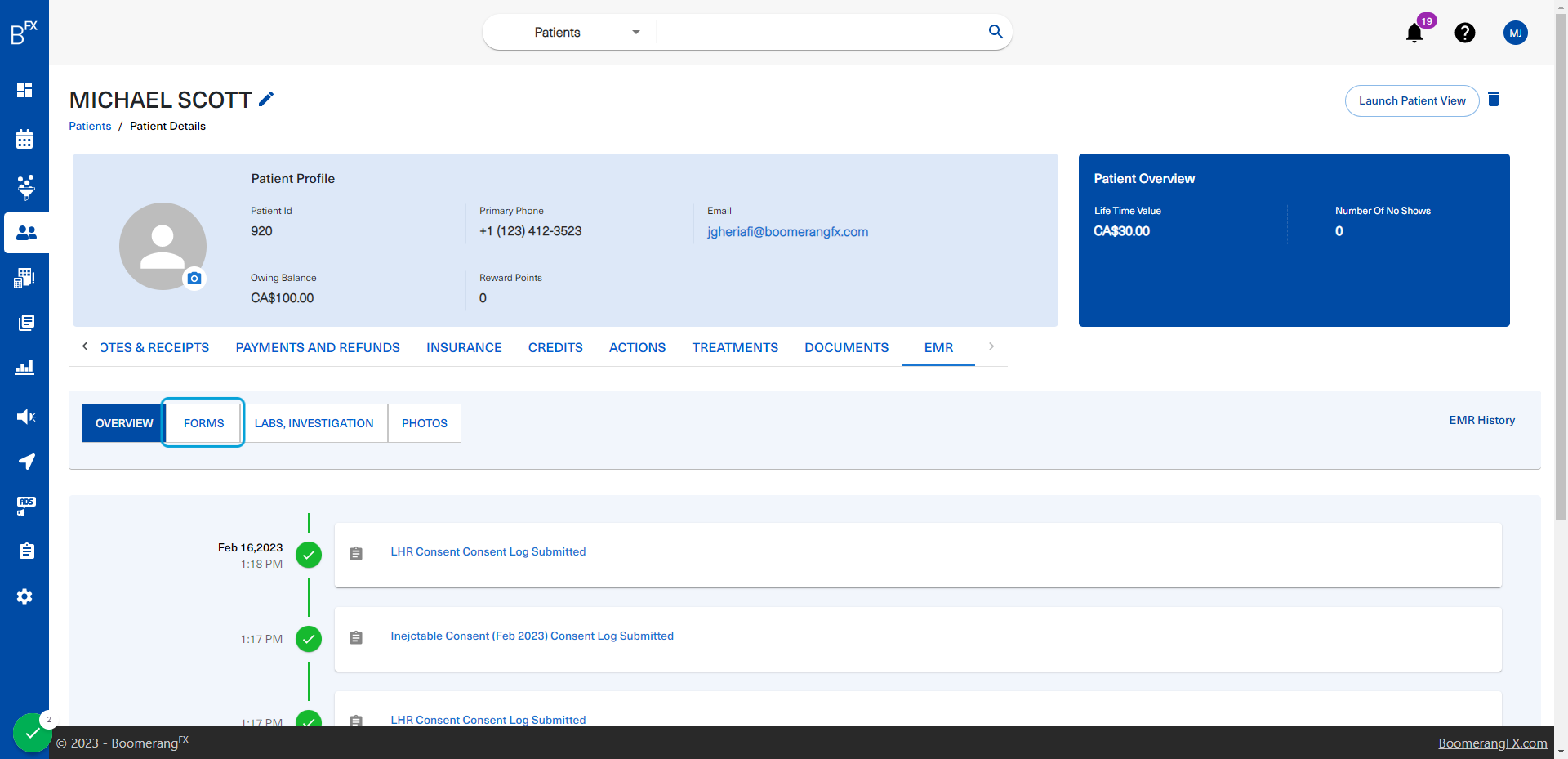
Task: Click the BoomerangFX logo in the sidebar
Action: point(24,32)
